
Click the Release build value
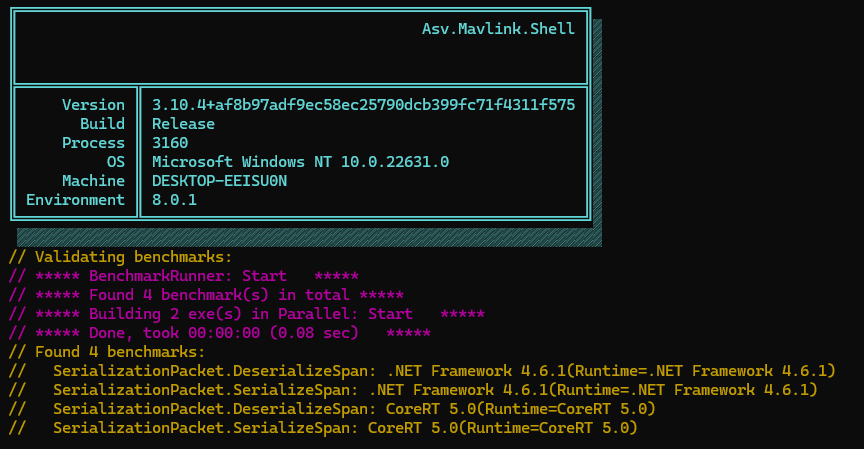[x=183, y=124]
